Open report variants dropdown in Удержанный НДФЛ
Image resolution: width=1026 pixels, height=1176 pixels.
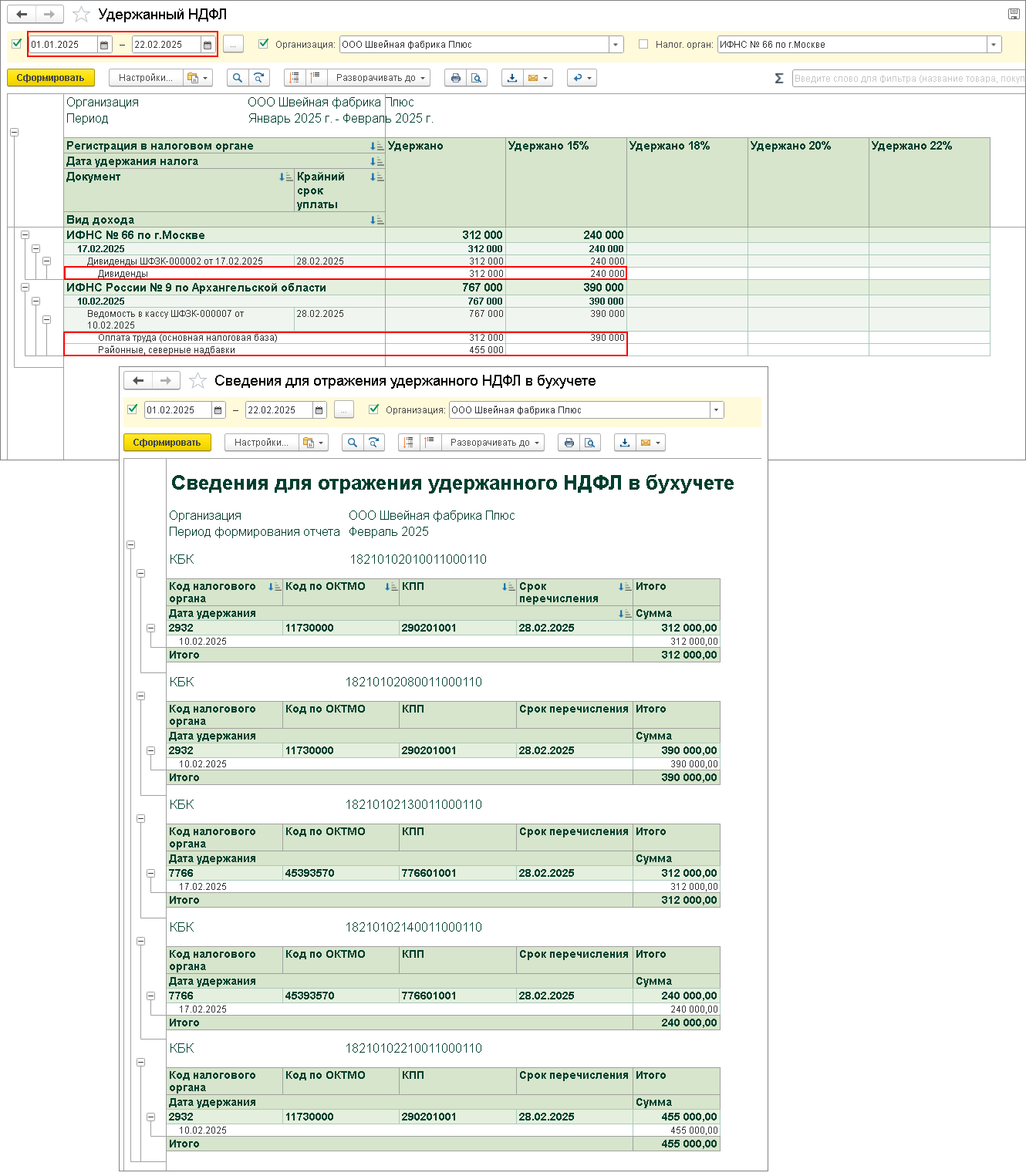point(198,78)
